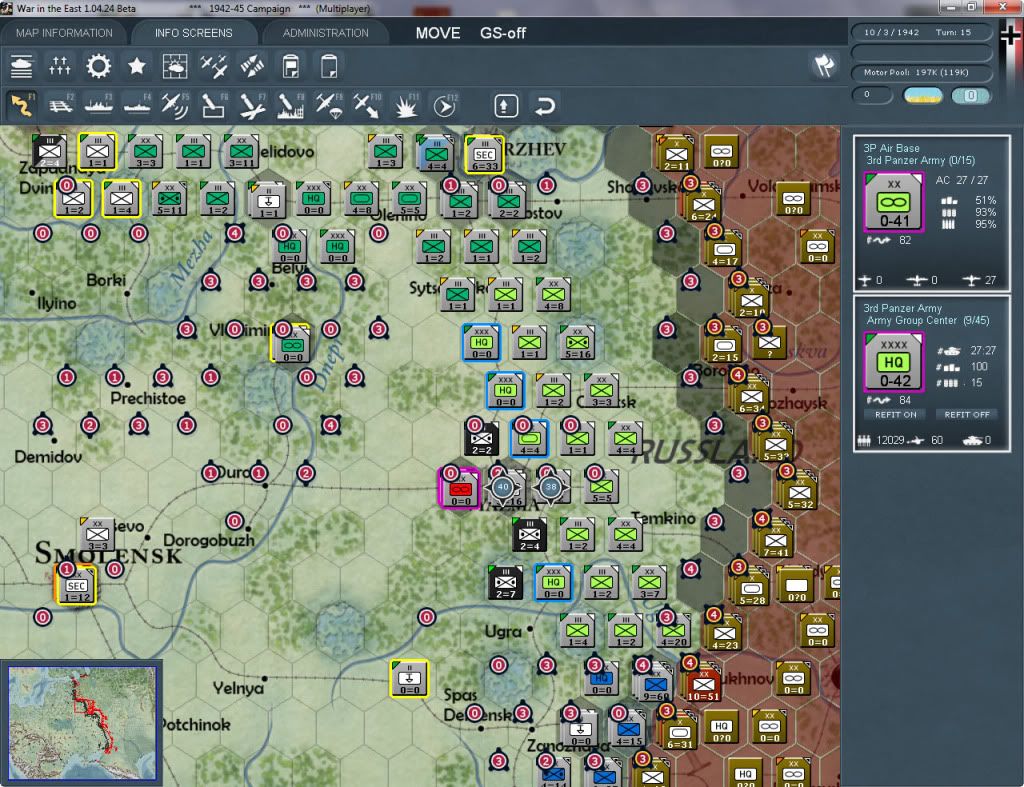Click the AC 27 / 27 aircraft value
Screen dimensions: 1024x787
tap(962, 180)
